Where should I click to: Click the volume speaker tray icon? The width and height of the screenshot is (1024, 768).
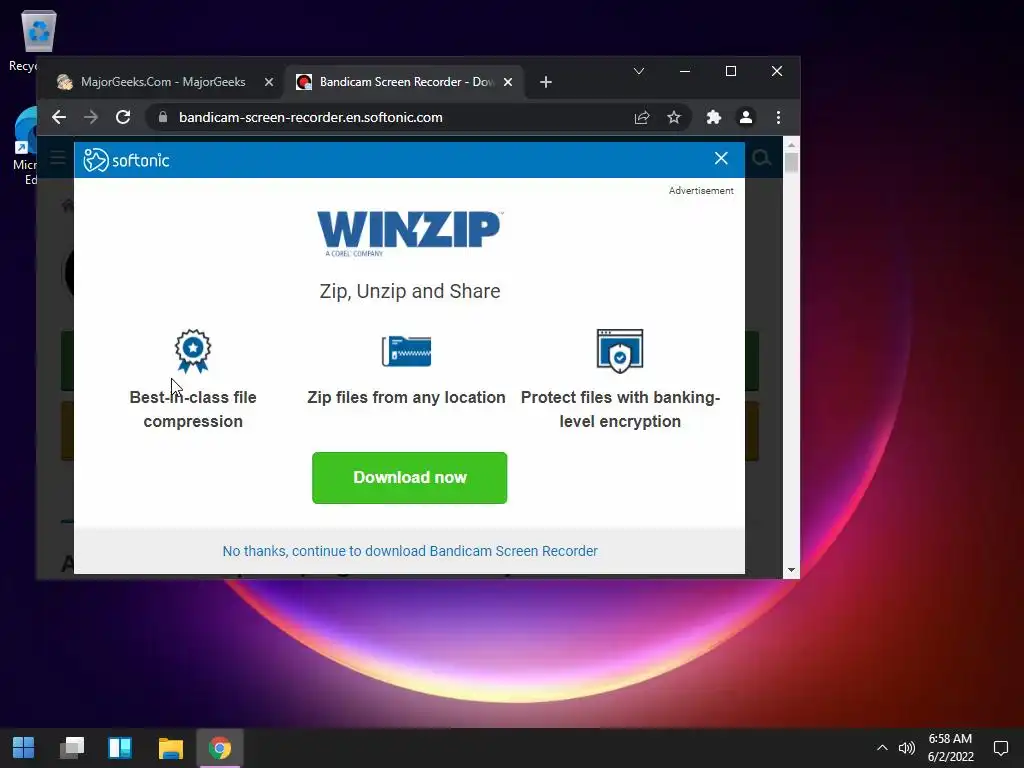pos(906,748)
